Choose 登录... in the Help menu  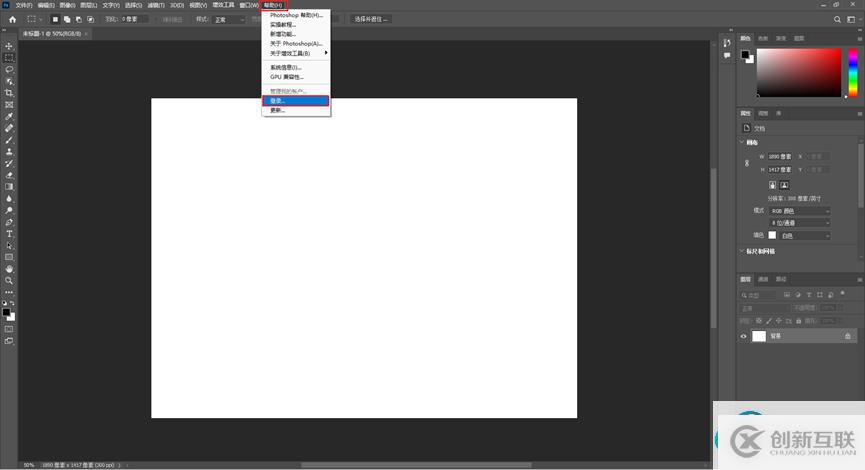(296, 100)
